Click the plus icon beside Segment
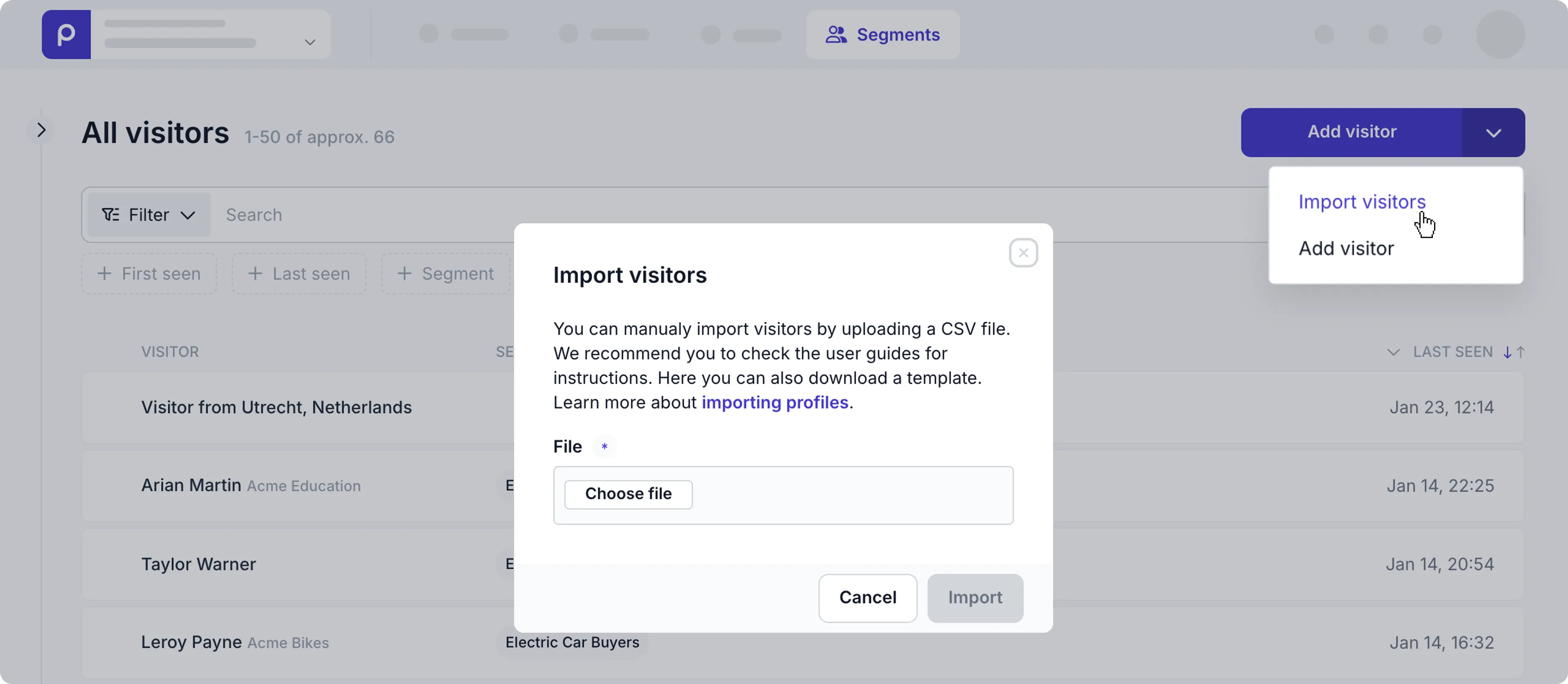The height and width of the screenshot is (684, 1568). click(x=404, y=273)
